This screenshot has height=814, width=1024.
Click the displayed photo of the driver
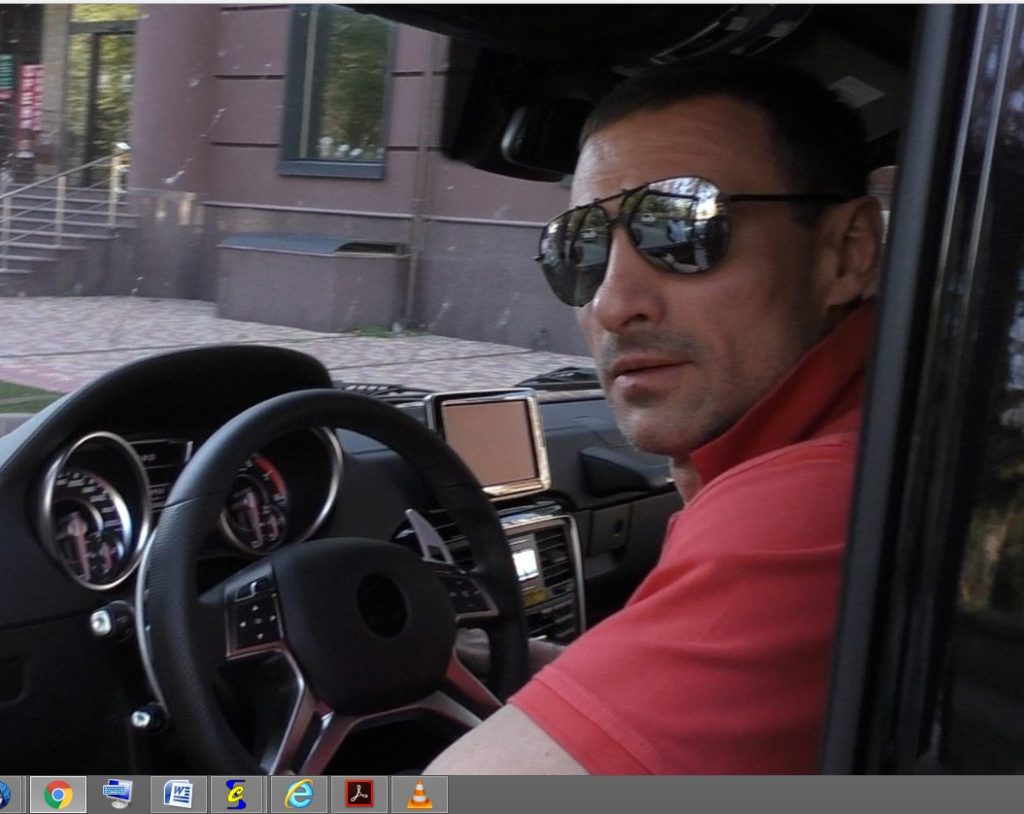512,389
